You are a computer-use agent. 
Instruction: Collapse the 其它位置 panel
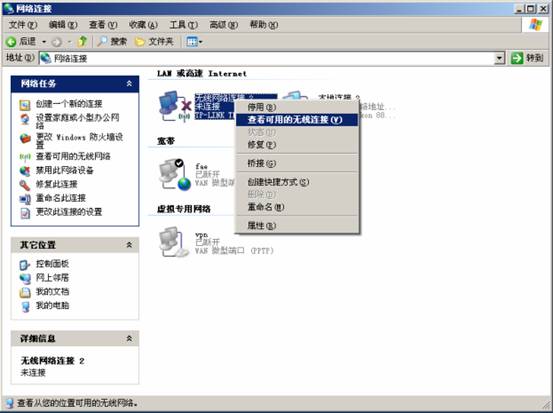click(129, 245)
